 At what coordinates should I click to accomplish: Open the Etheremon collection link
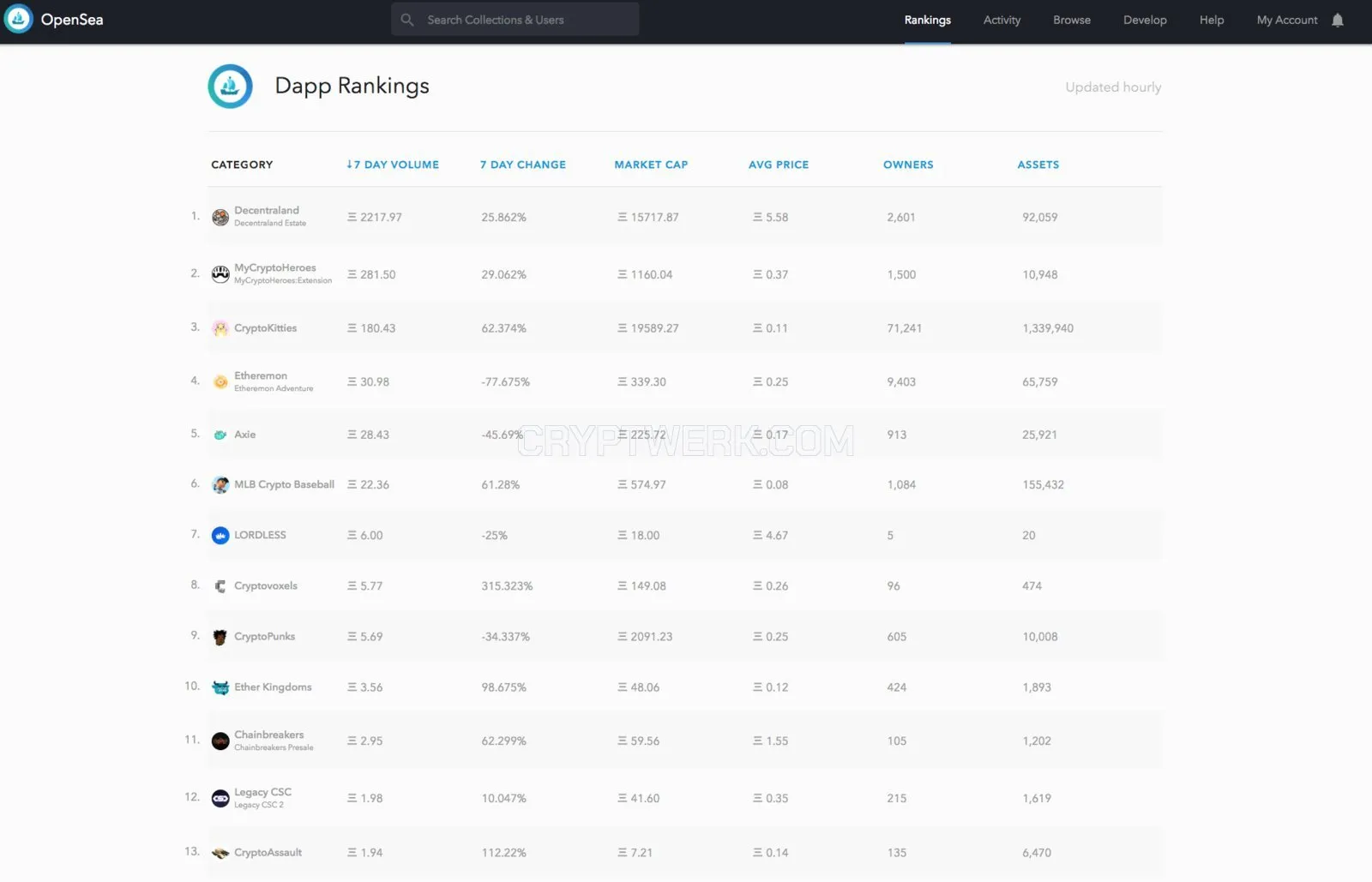[x=261, y=375]
